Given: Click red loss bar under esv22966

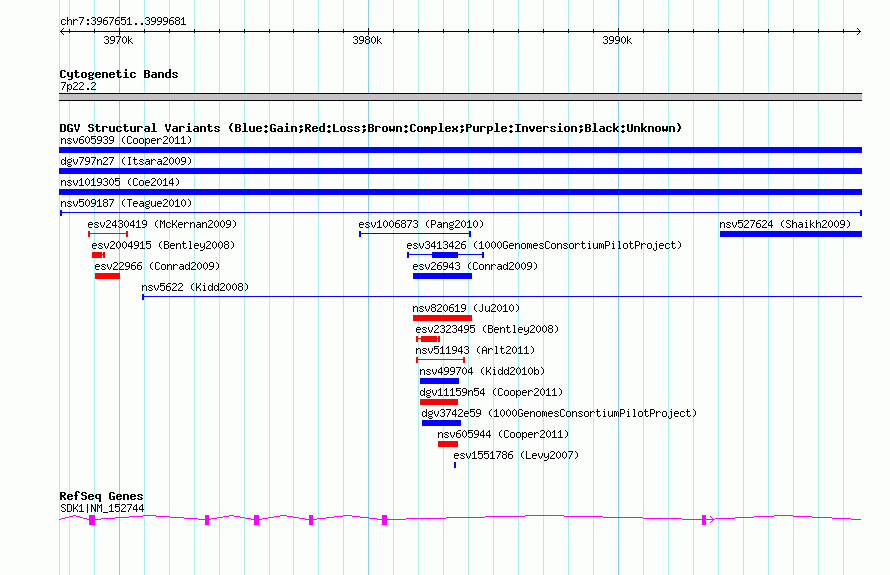Looking at the screenshot, I should coord(107,276).
